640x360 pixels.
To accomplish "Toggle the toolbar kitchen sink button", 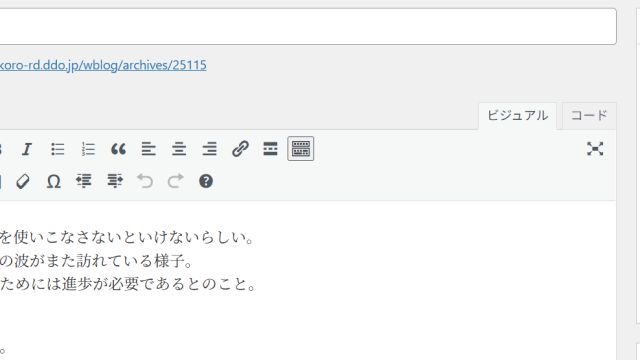I will click(x=301, y=149).
